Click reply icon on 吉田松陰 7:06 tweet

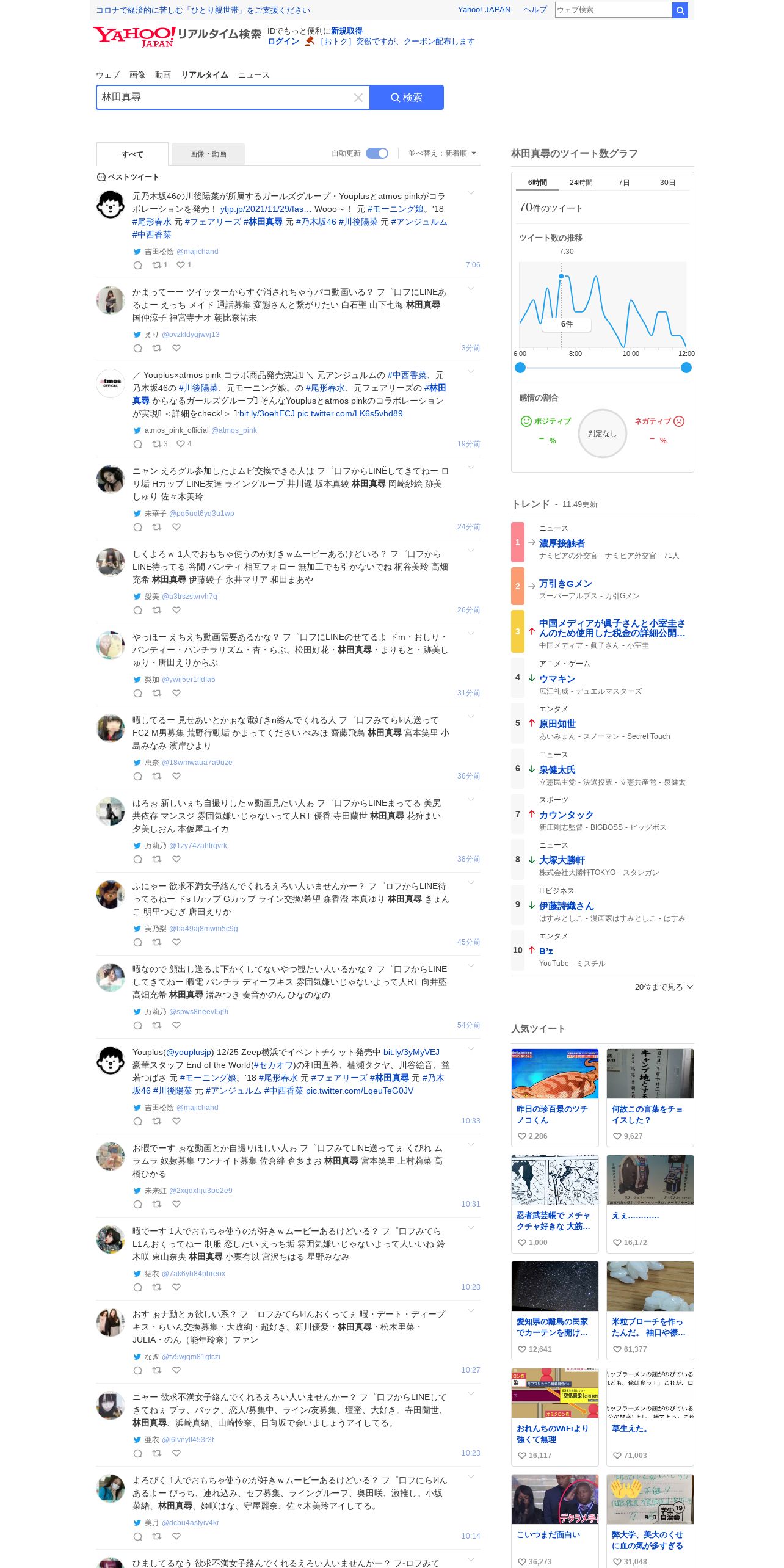pyautogui.click(x=137, y=265)
